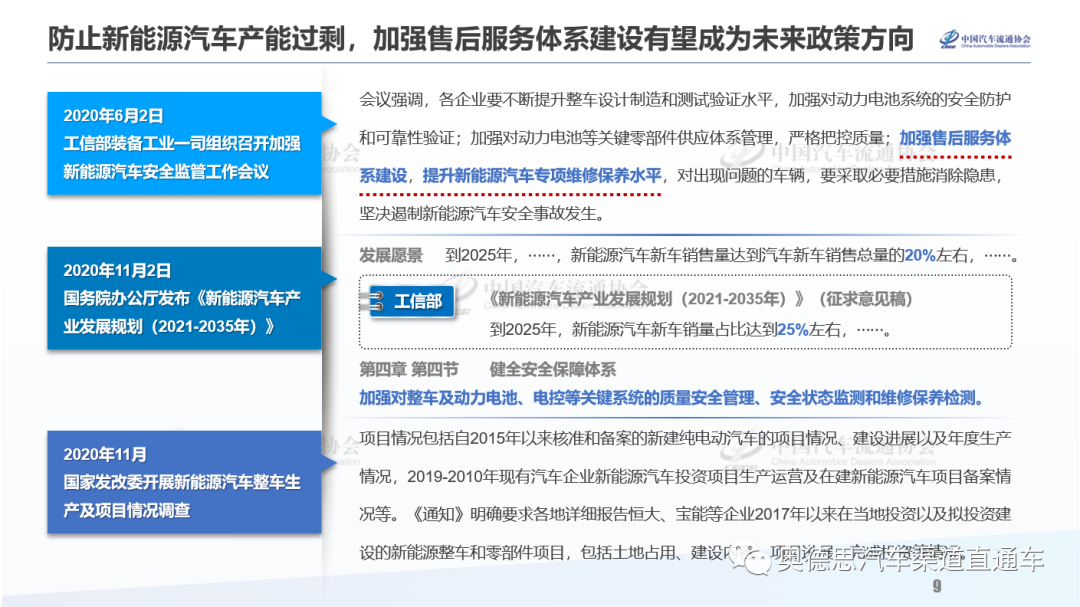
Task: Select the blue 工信部 label tag
Action: 418,301
